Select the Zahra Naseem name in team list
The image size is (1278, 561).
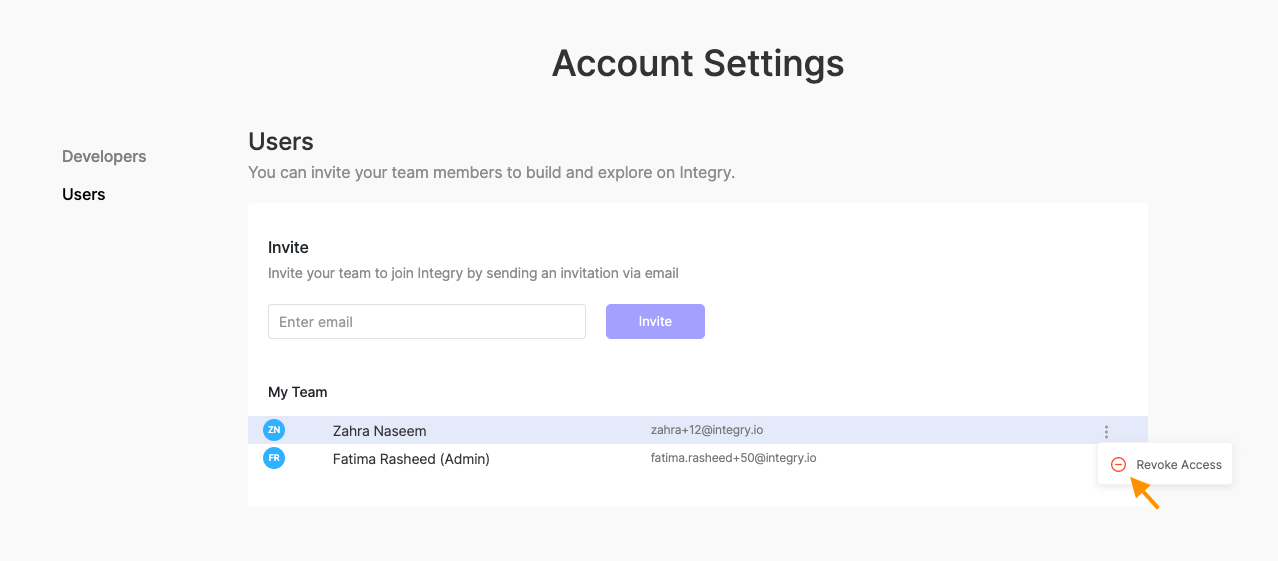(380, 431)
